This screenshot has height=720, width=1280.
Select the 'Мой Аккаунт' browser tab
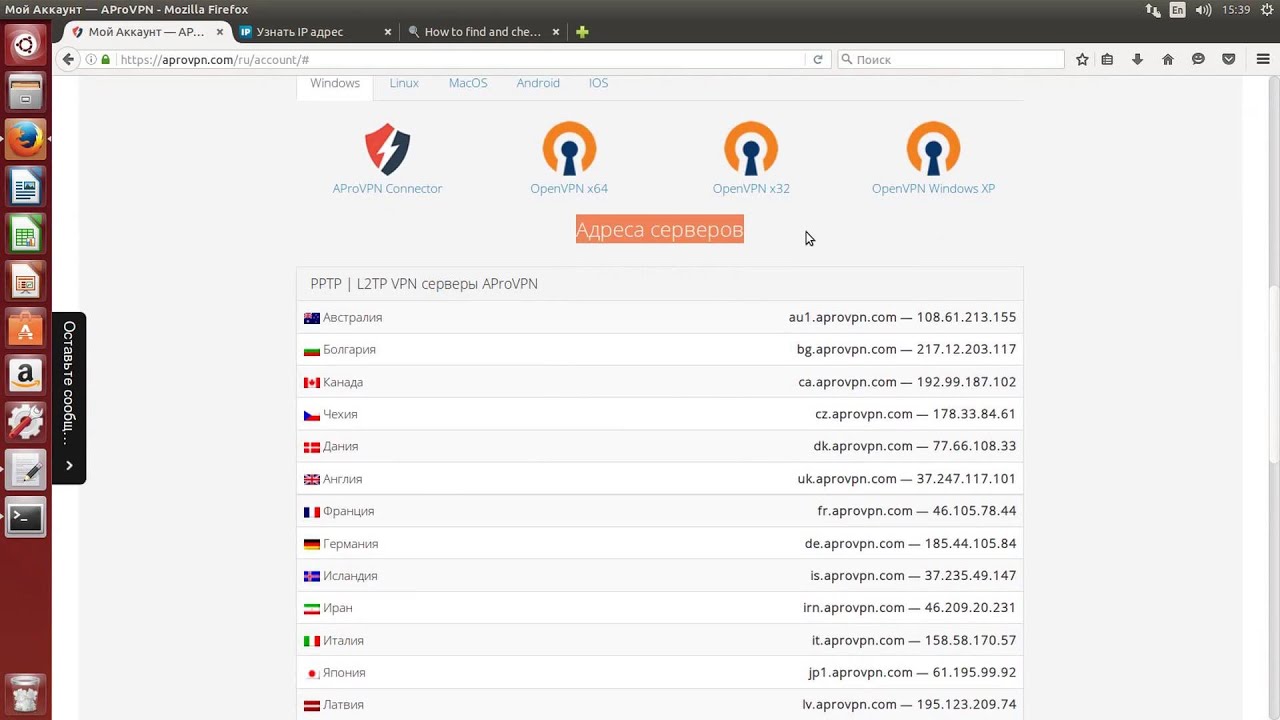(146, 32)
